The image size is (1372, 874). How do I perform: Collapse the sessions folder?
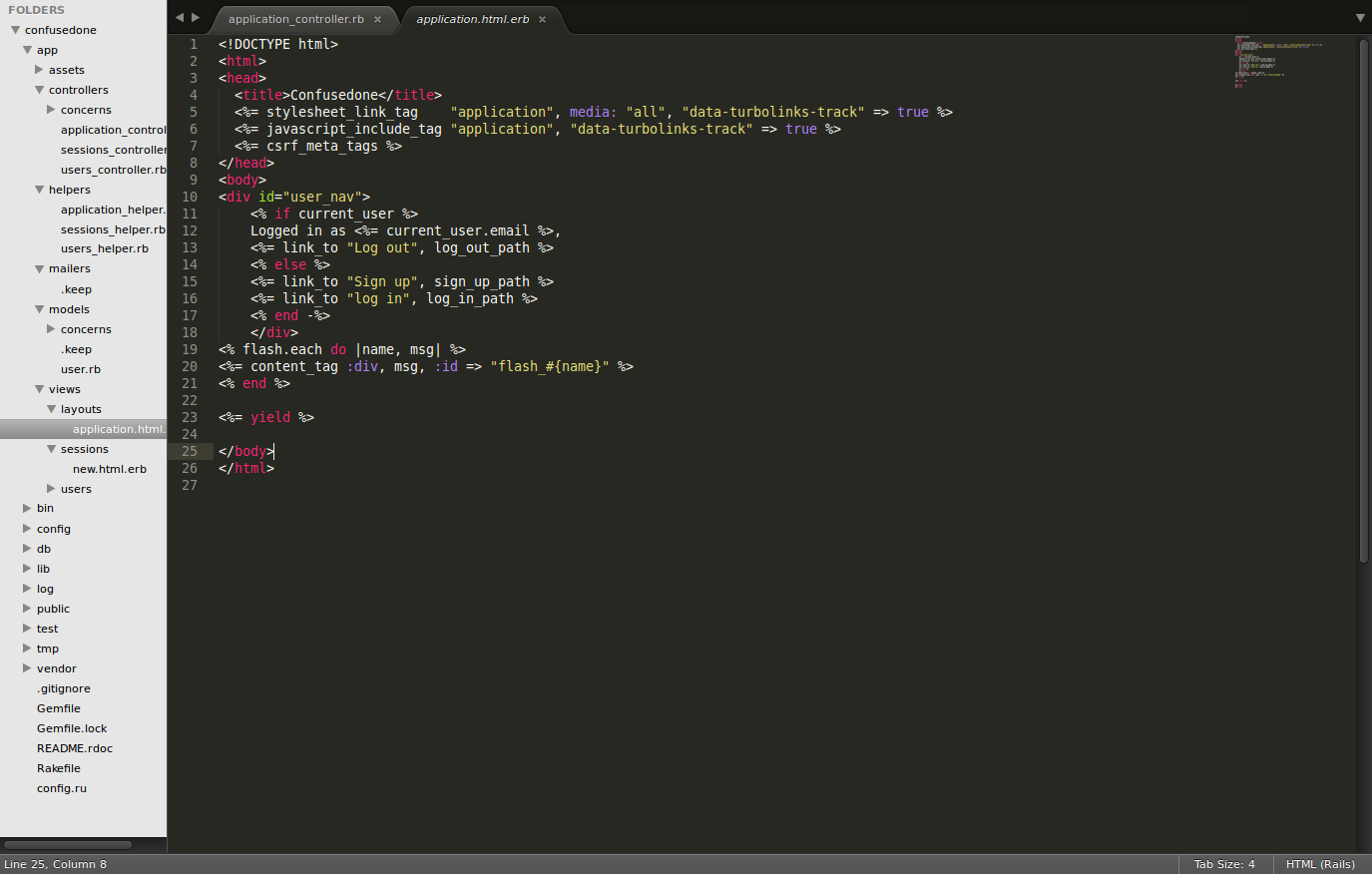(52, 449)
